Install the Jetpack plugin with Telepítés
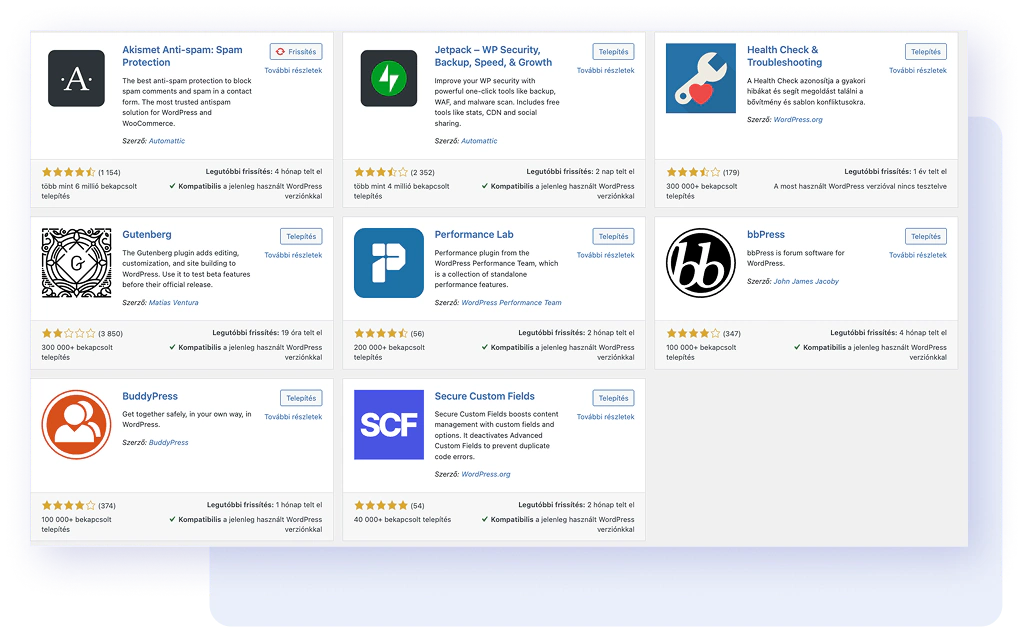This screenshot has width=1024, height=636. 613,52
